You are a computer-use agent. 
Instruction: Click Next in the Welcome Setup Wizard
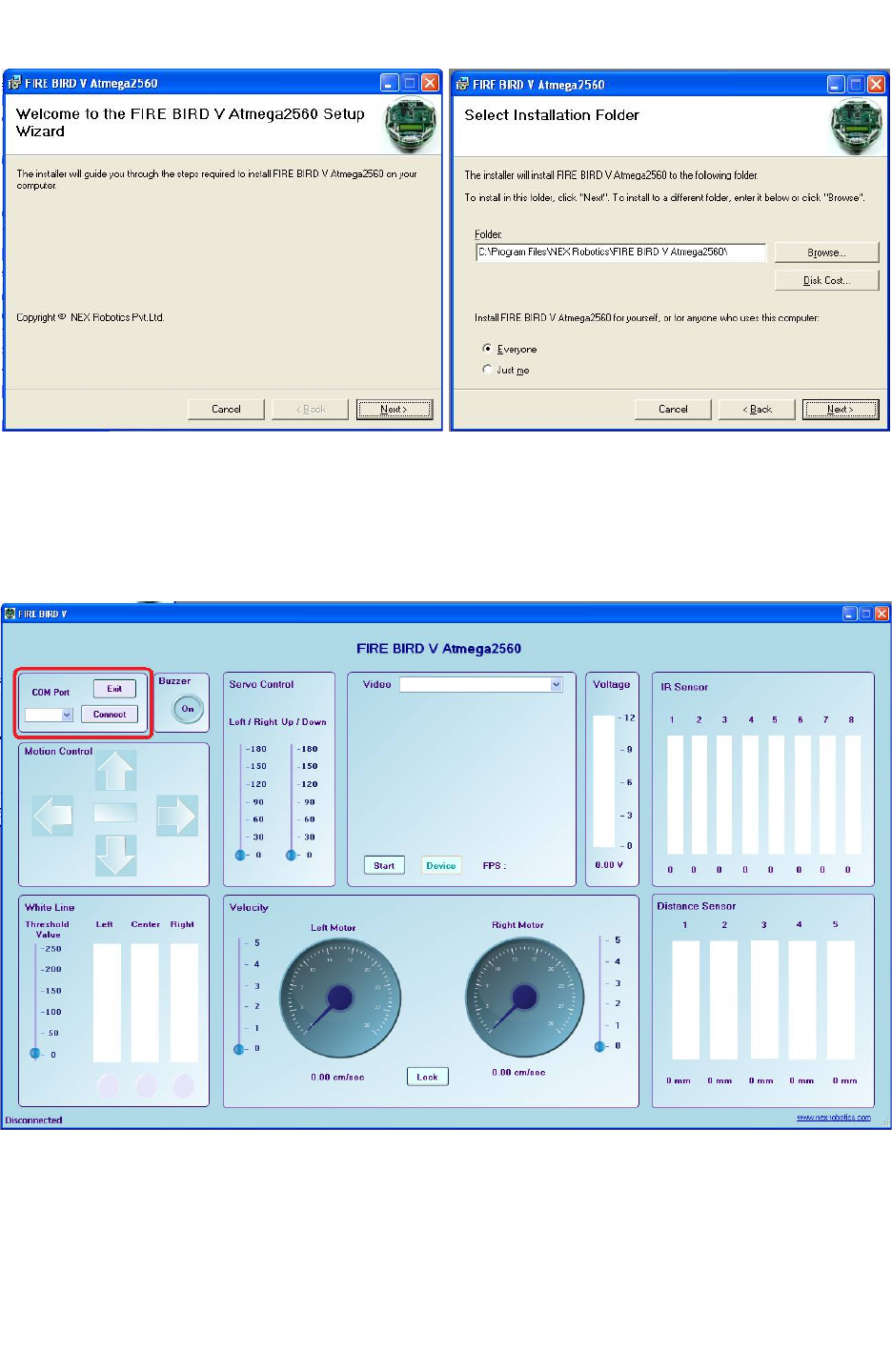click(395, 409)
